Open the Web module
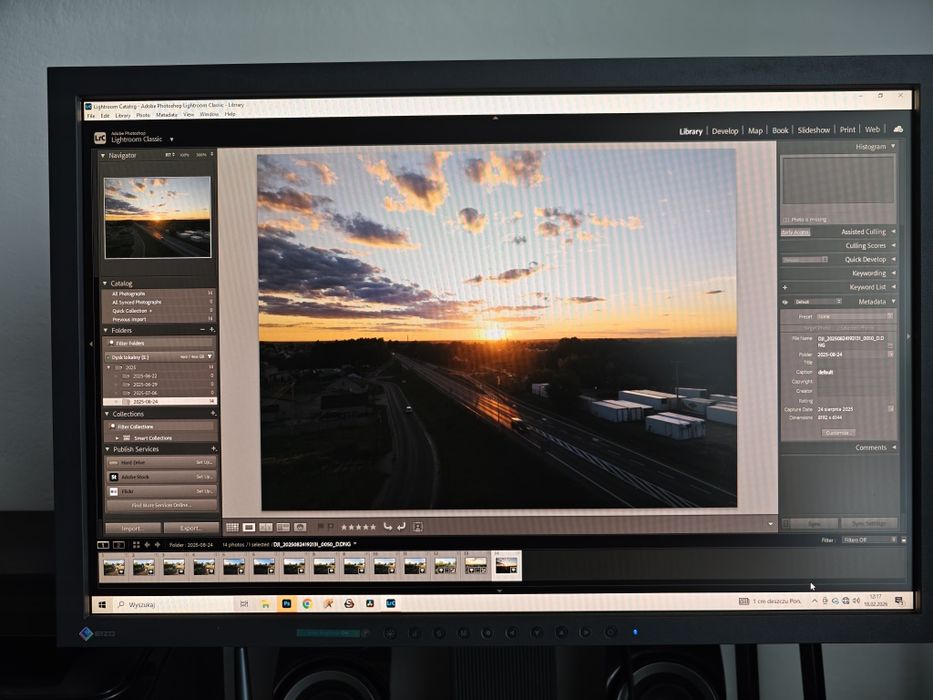 click(872, 129)
